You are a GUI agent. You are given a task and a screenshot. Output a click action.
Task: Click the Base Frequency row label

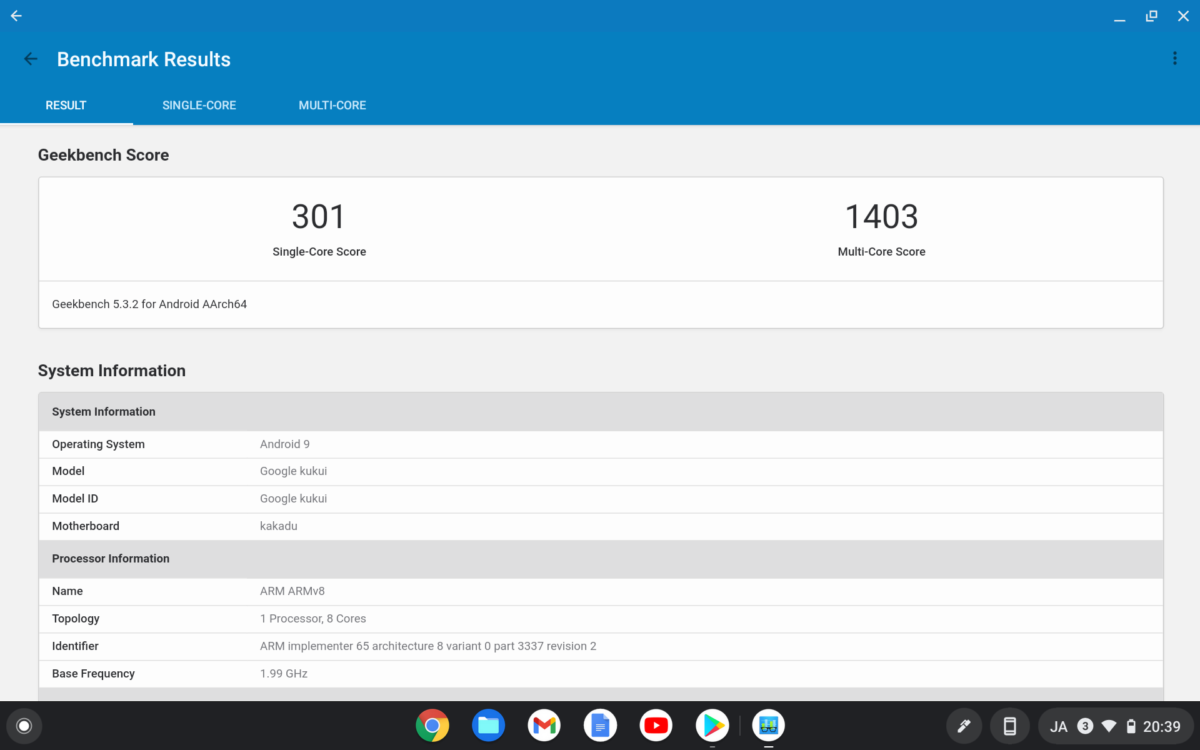click(93, 673)
